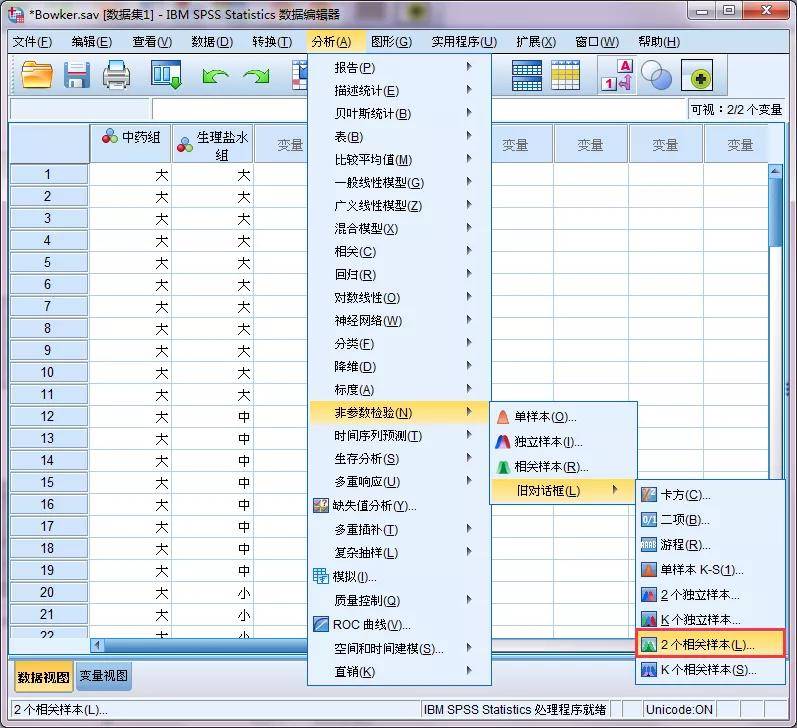Select the 中药组 column header
Image resolution: width=797 pixels, height=728 pixels.
pos(131,143)
